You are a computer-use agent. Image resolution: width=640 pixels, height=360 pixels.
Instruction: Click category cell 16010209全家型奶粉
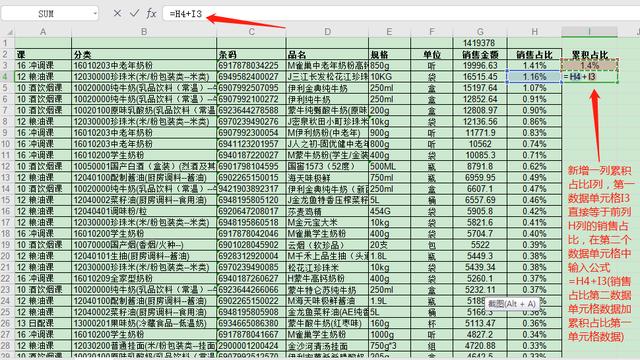point(144,278)
